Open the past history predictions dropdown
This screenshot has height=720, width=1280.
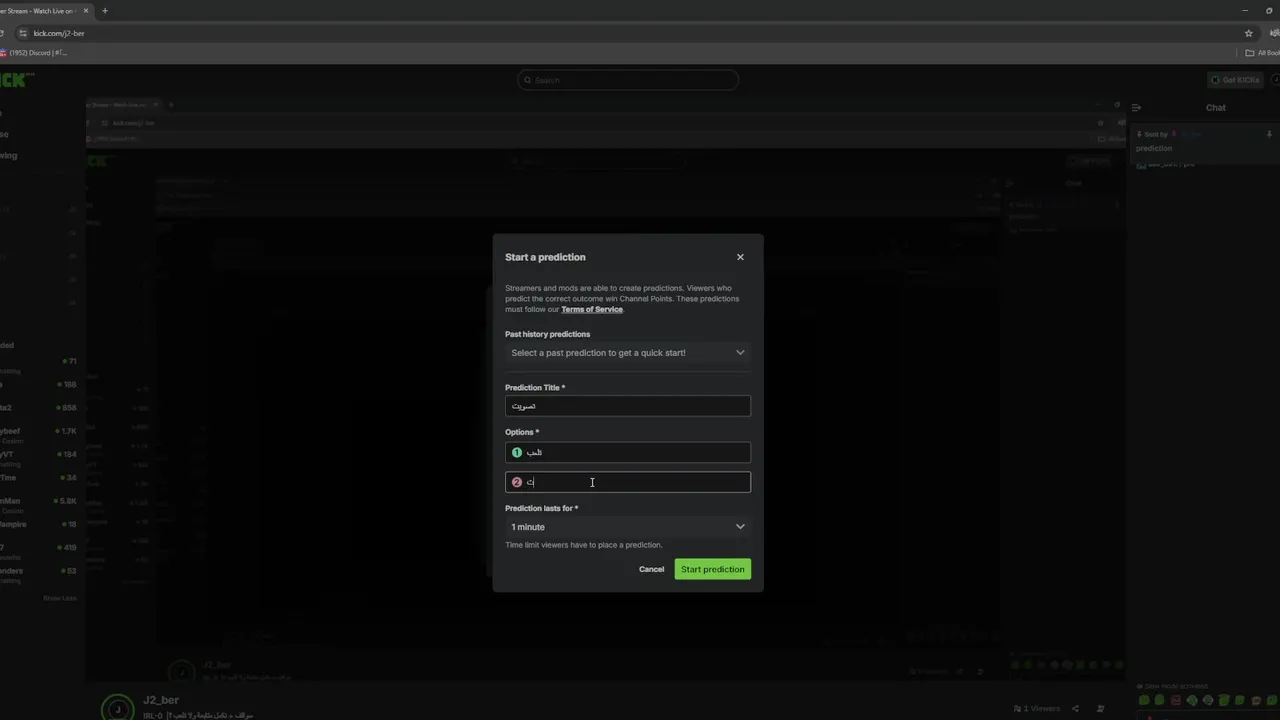(628, 353)
